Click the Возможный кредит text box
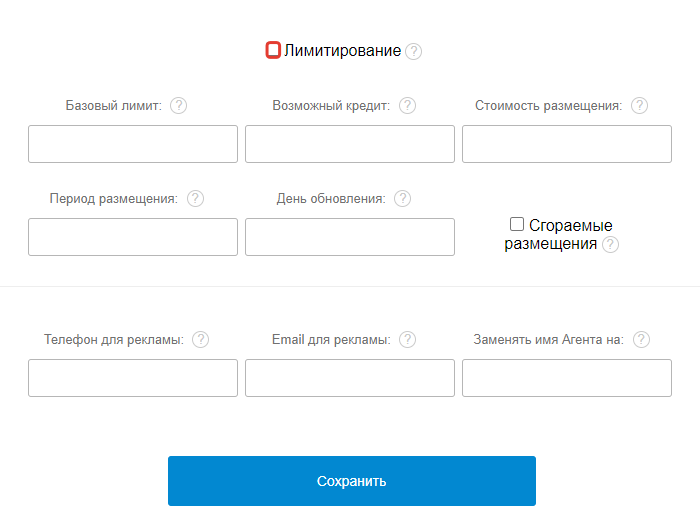Image resolution: width=700 pixels, height=527 pixels. (350, 144)
